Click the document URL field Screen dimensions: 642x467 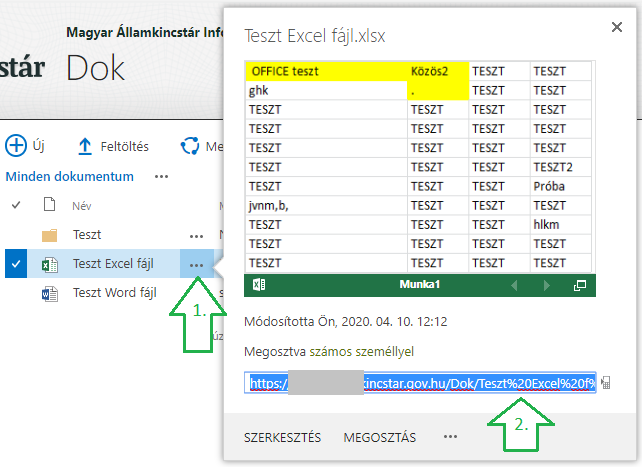coord(420,383)
